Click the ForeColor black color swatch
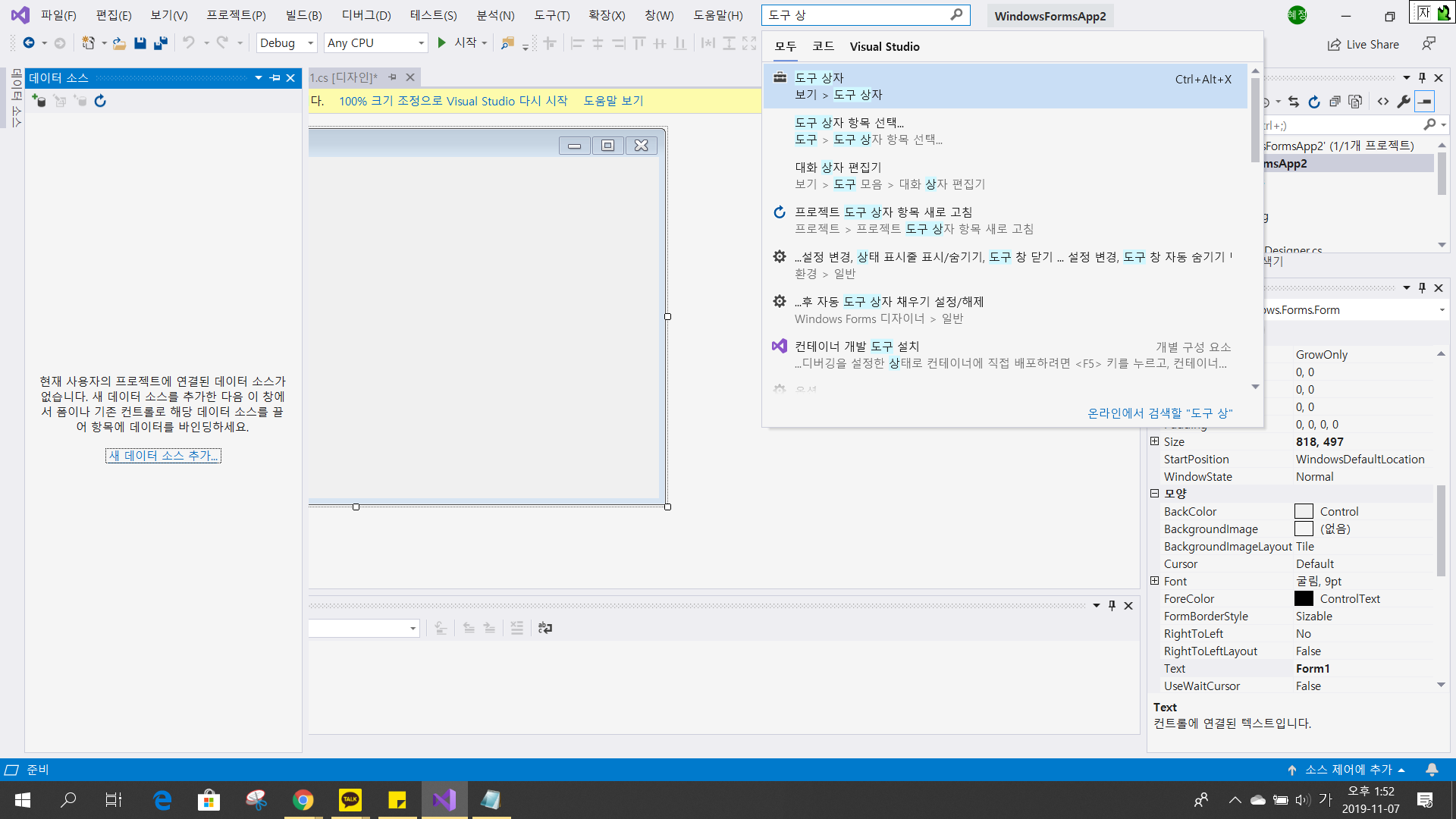The width and height of the screenshot is (1456, 819). [1304, 599]
